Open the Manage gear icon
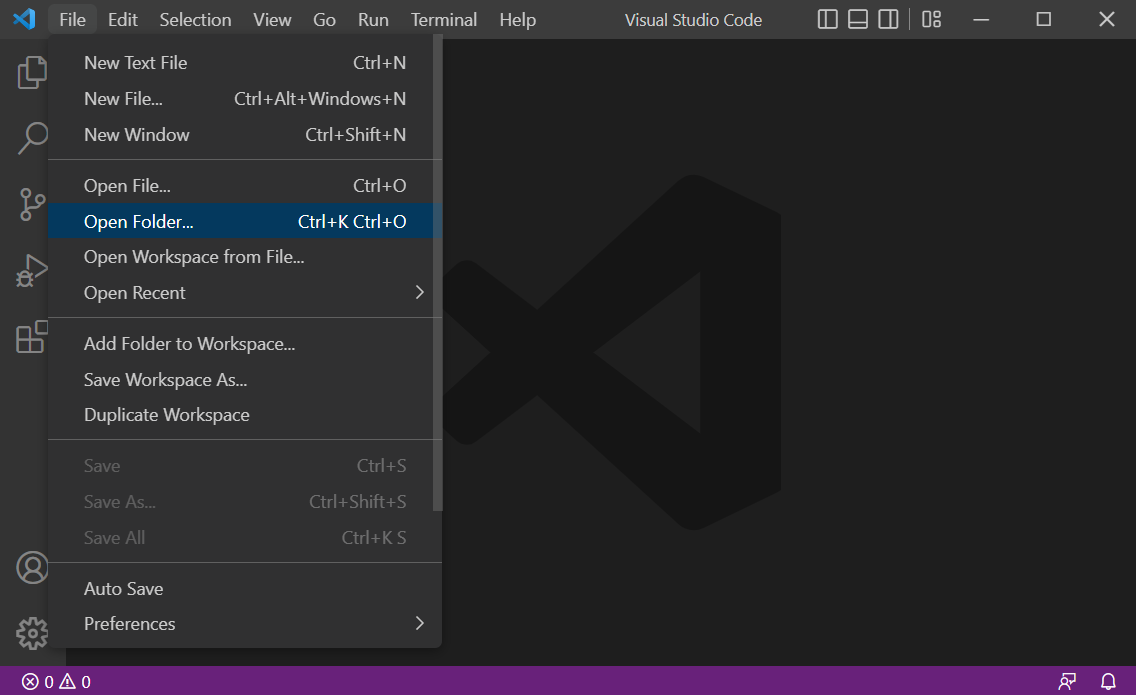1136x695 pixels. pyautogui.click(x=32, y=632)
